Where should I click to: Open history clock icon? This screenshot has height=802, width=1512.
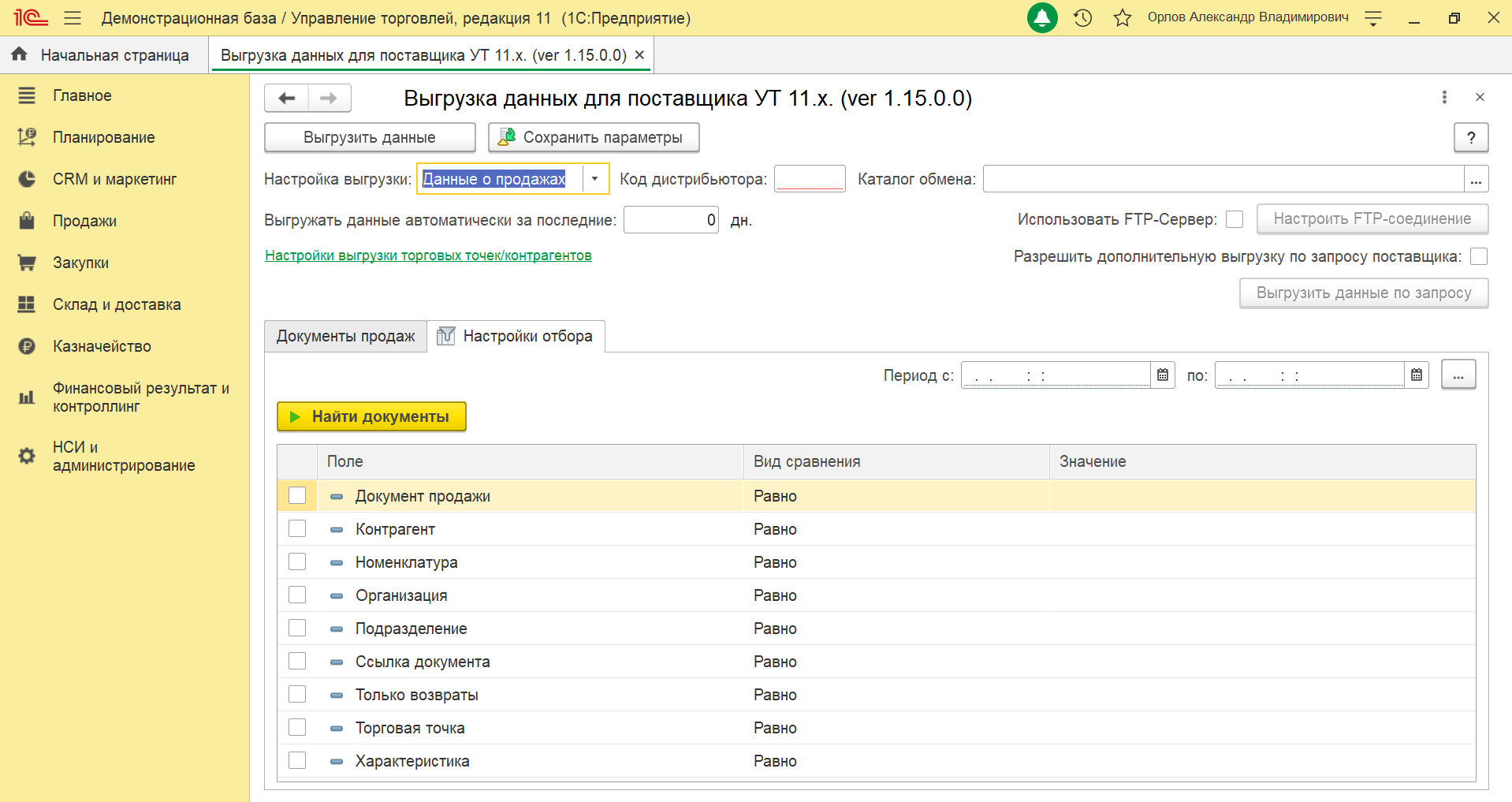coord(1083,17)
